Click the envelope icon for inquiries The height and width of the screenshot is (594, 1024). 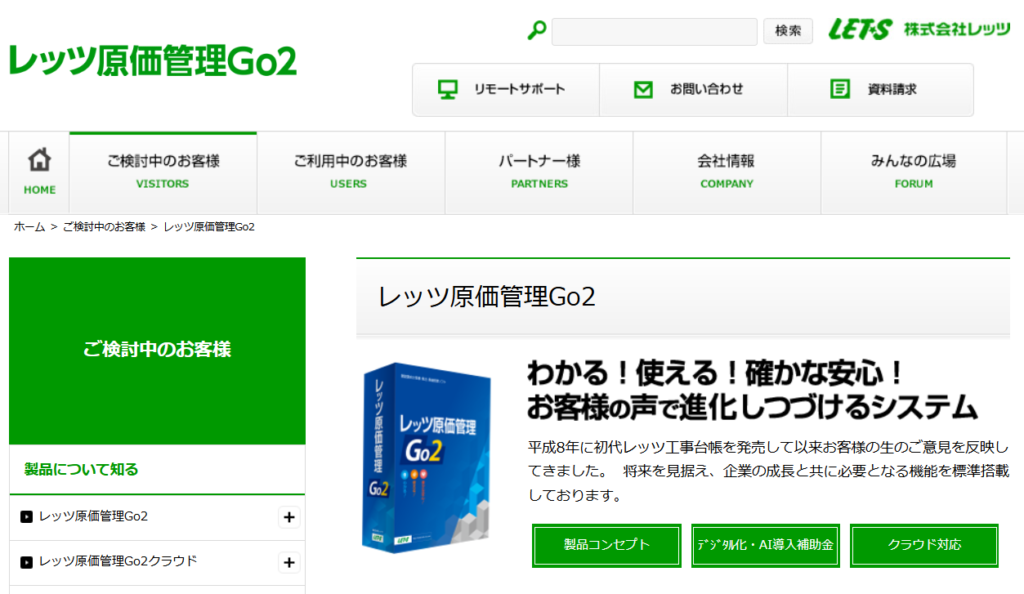[643, 89]
